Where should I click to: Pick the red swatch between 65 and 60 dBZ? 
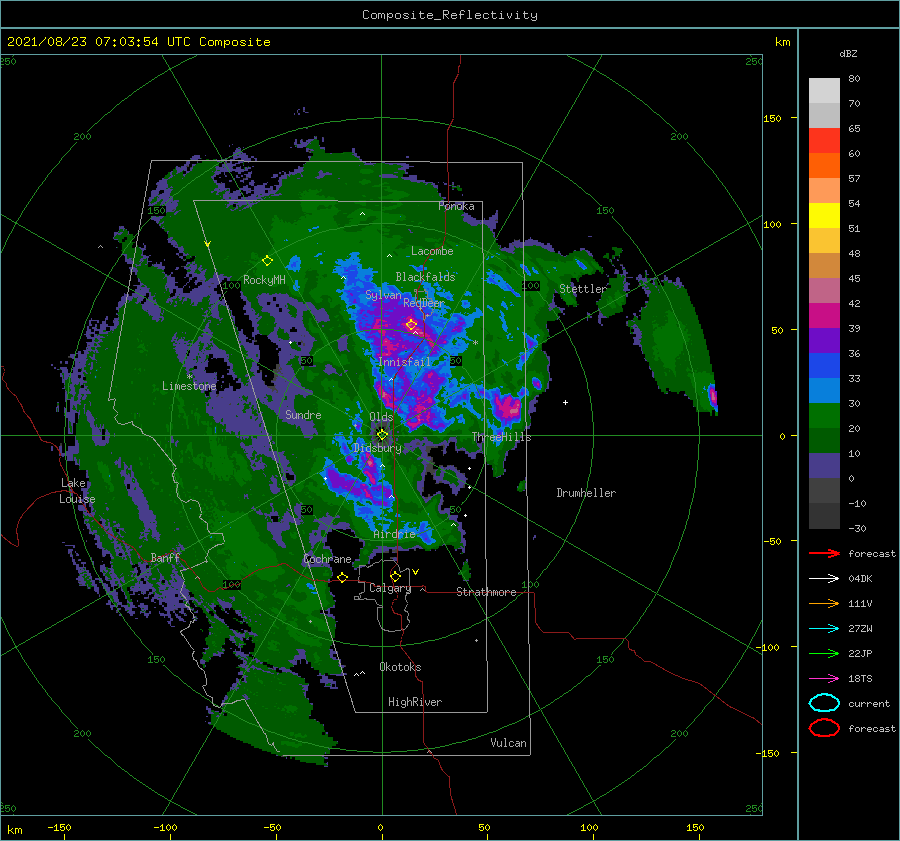(824, 141)
